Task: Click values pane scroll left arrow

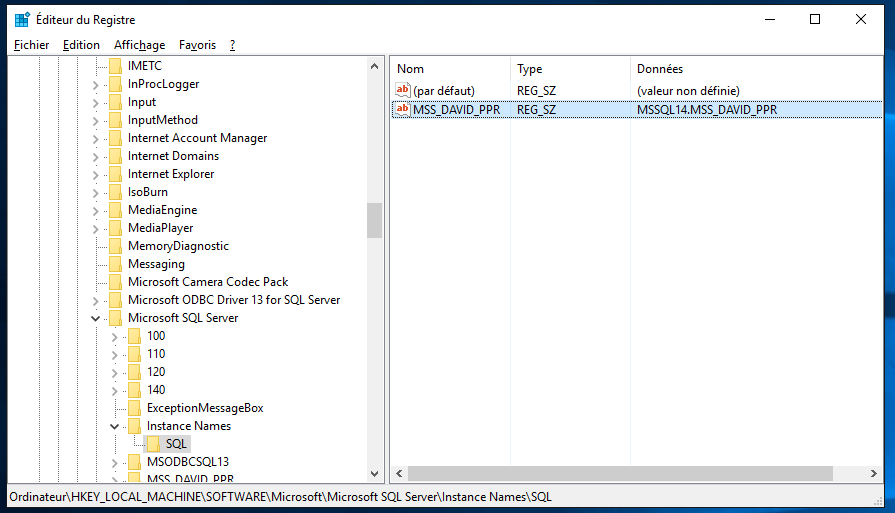Action: [x=399, y=474]
